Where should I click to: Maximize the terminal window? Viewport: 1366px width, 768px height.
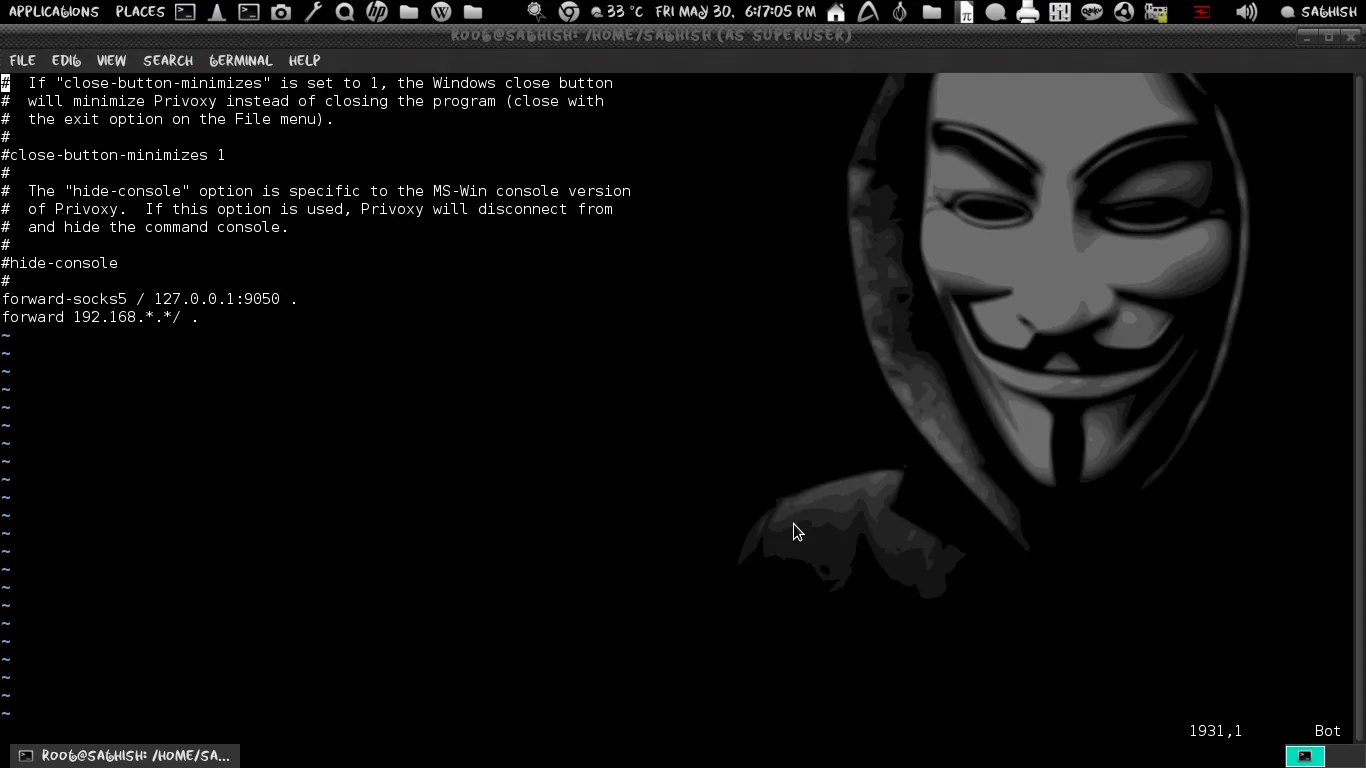tap(1329, 36)
